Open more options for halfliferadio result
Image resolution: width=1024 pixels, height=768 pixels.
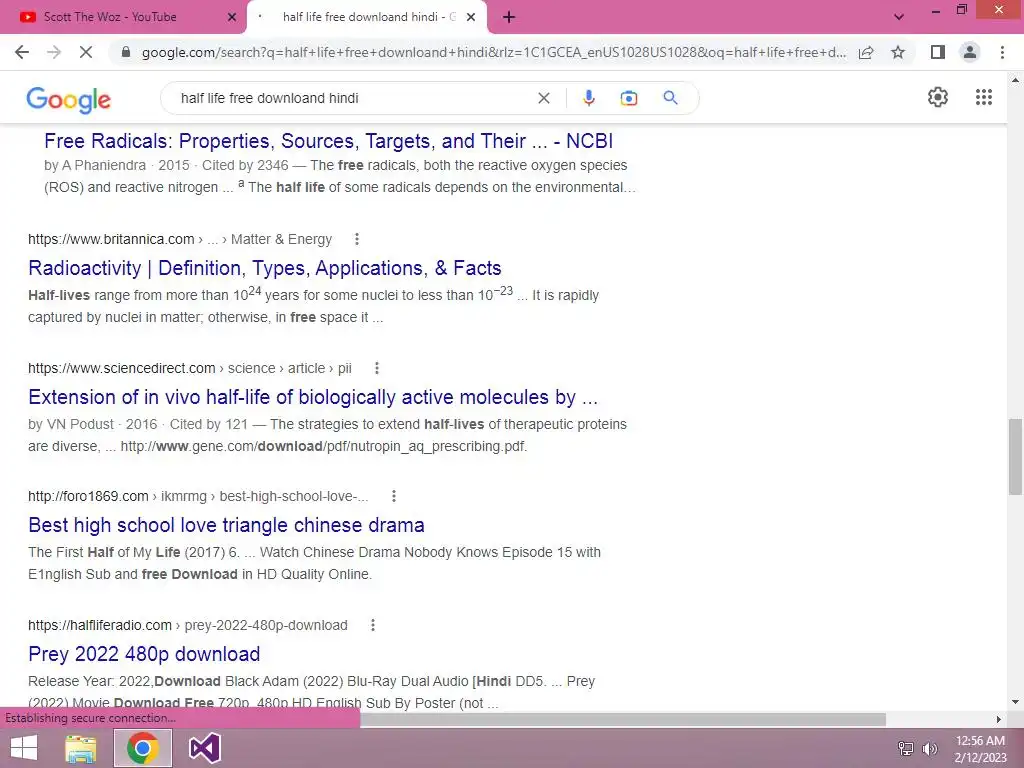[x=373, y=625]
